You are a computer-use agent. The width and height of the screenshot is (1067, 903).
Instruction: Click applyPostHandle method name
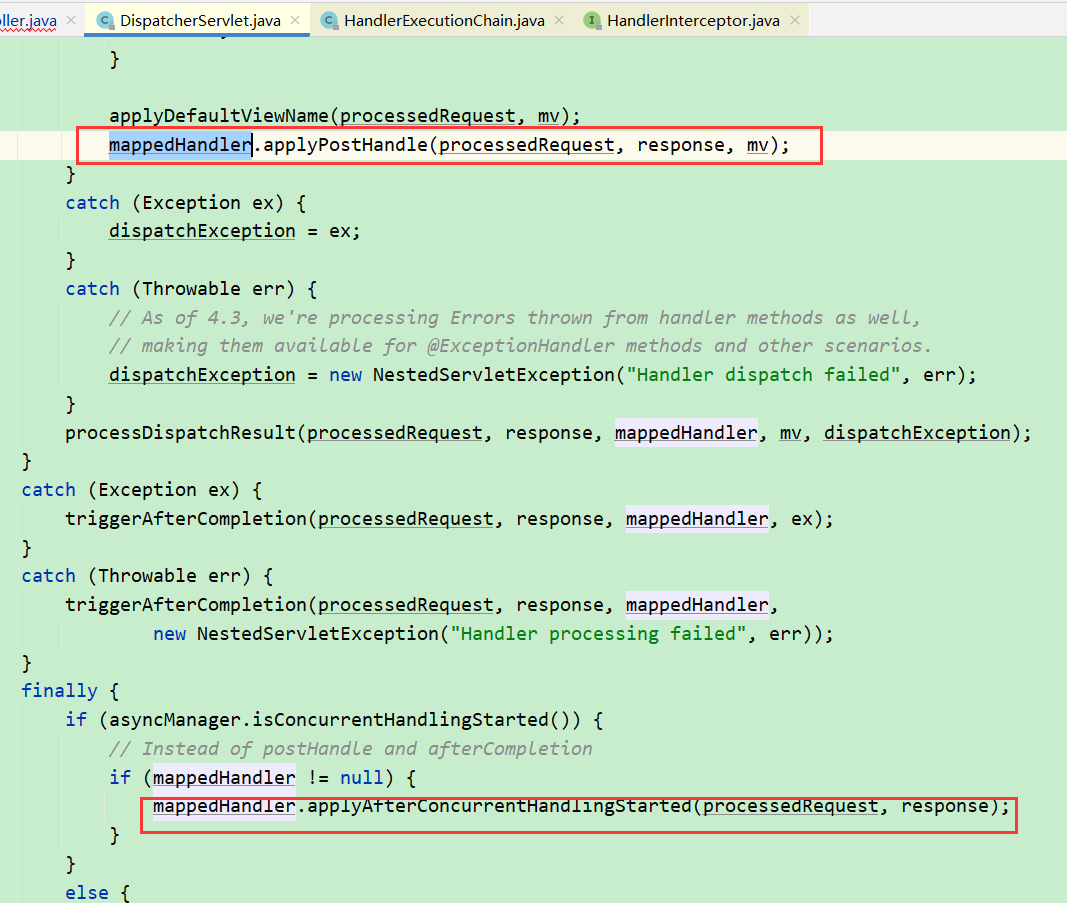tap(345, 145)
